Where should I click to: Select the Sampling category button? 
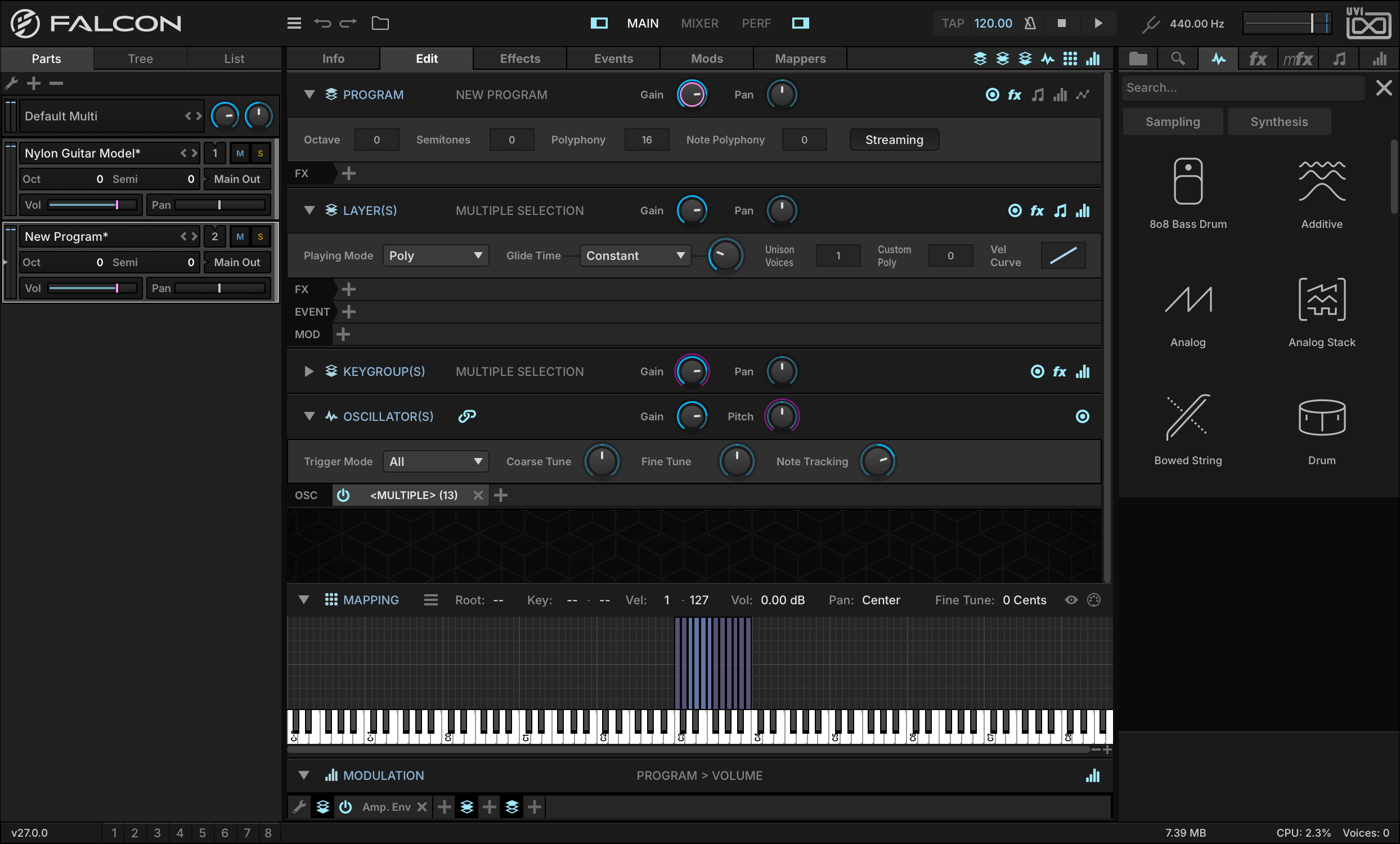[x=1173, y=122]
